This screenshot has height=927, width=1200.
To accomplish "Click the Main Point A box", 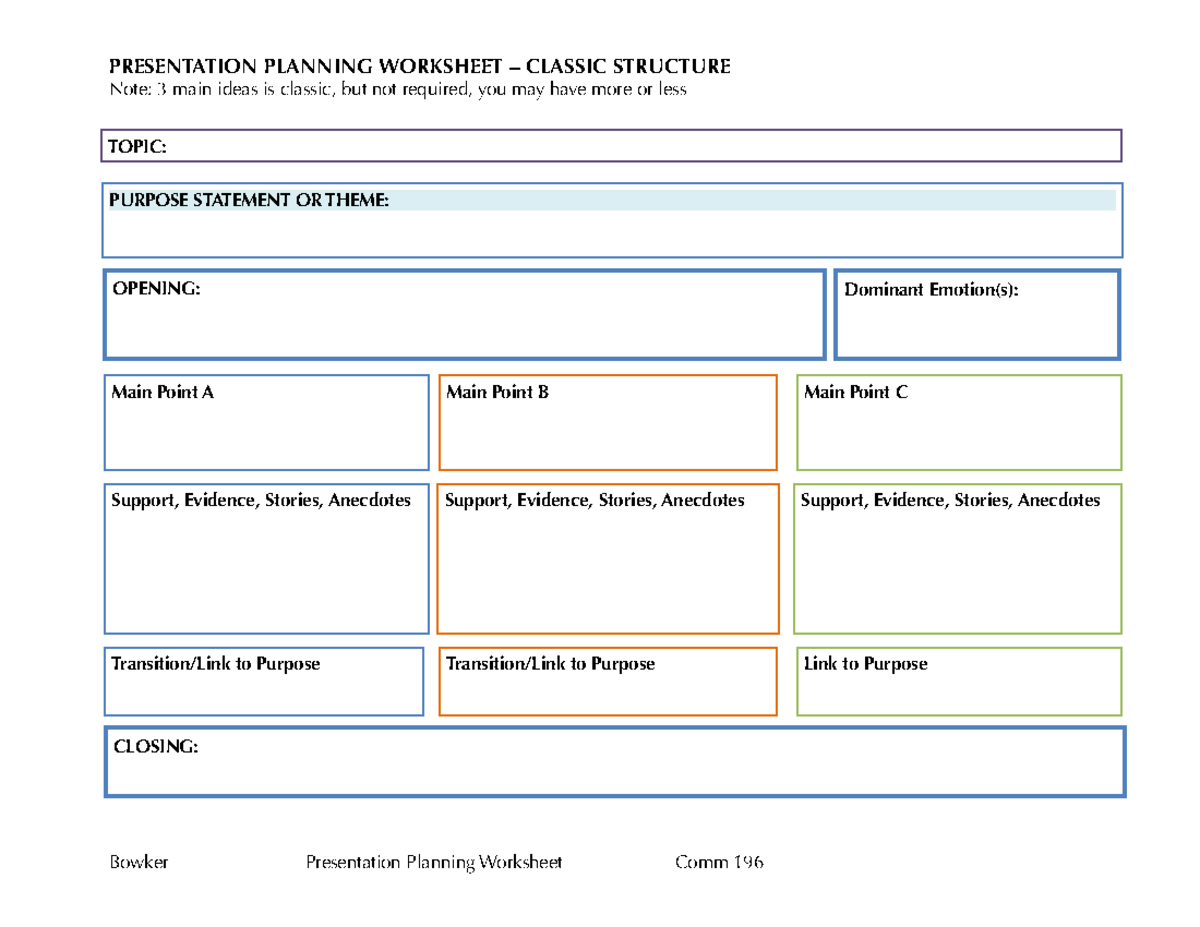I will click(x=265, y=420).
